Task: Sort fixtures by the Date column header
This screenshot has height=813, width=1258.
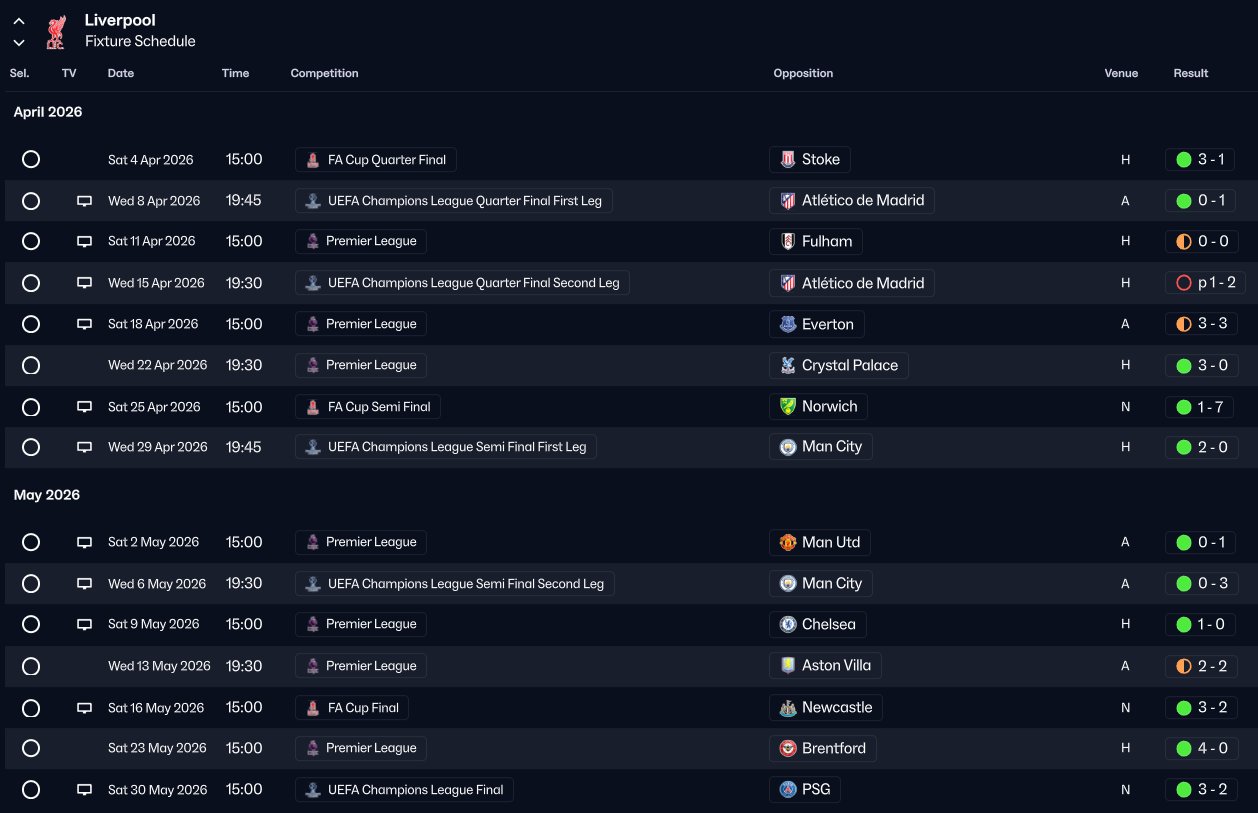Action: (x=121, y=73)
